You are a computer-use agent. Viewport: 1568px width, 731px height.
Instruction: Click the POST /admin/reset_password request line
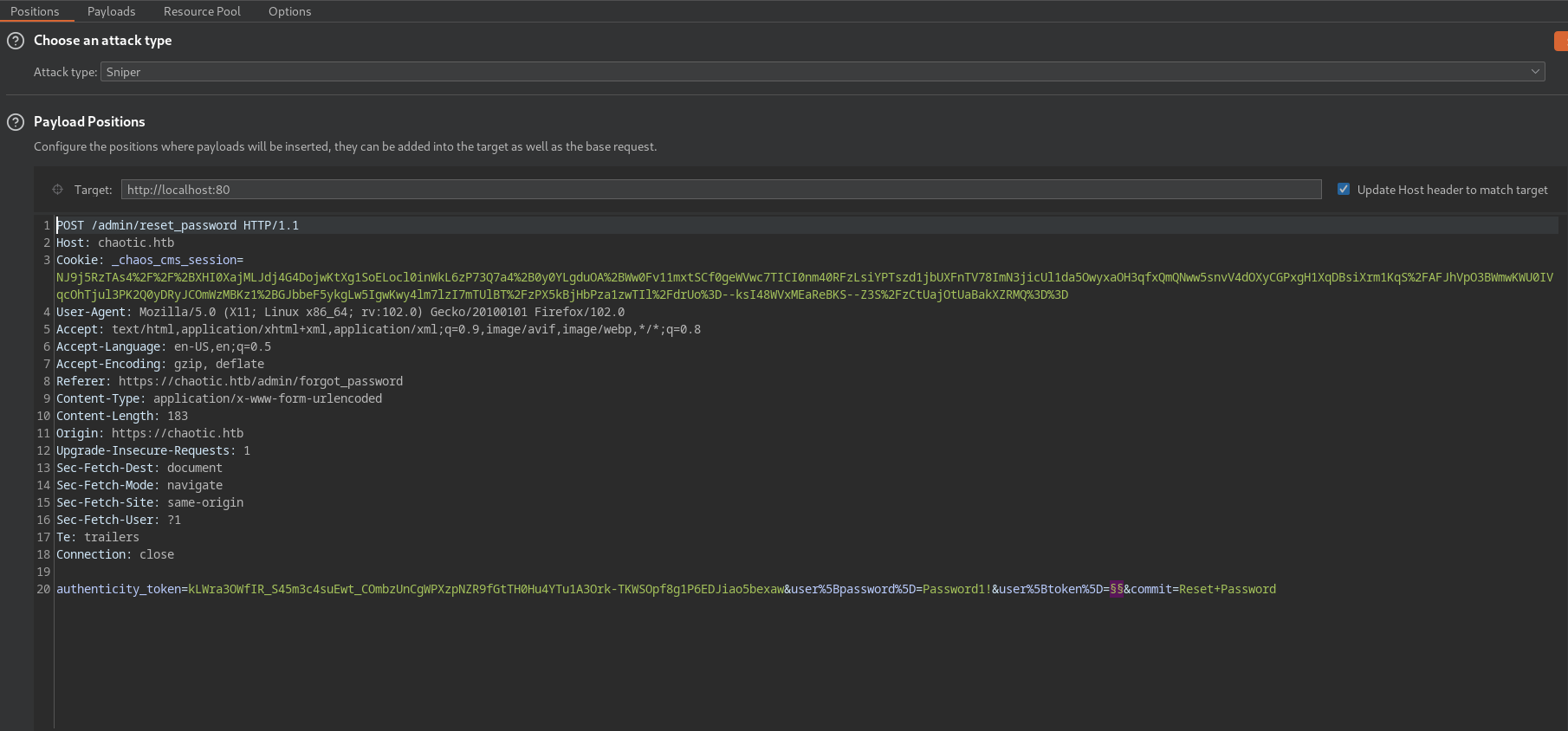(x=178, y=225)
